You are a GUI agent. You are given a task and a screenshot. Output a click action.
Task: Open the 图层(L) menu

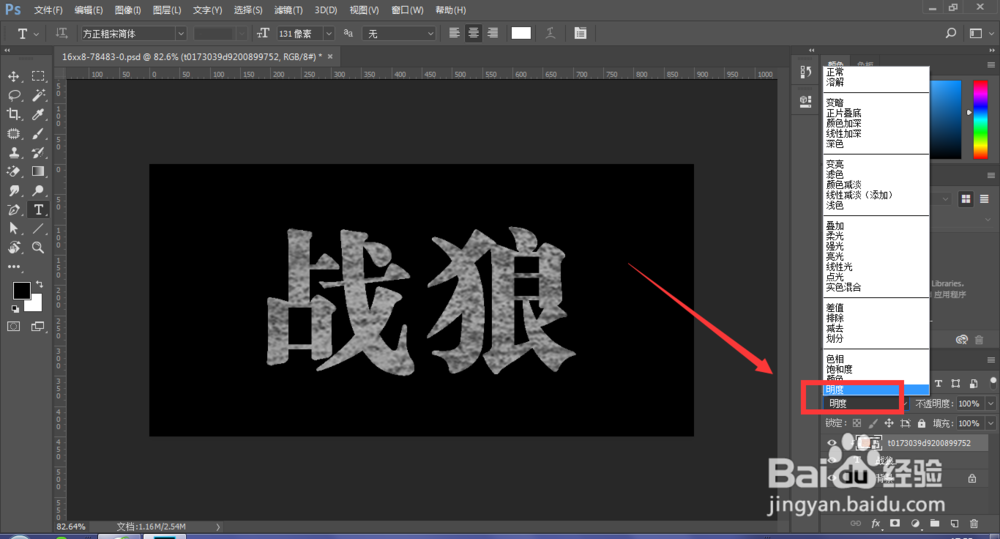coord(166,10)
